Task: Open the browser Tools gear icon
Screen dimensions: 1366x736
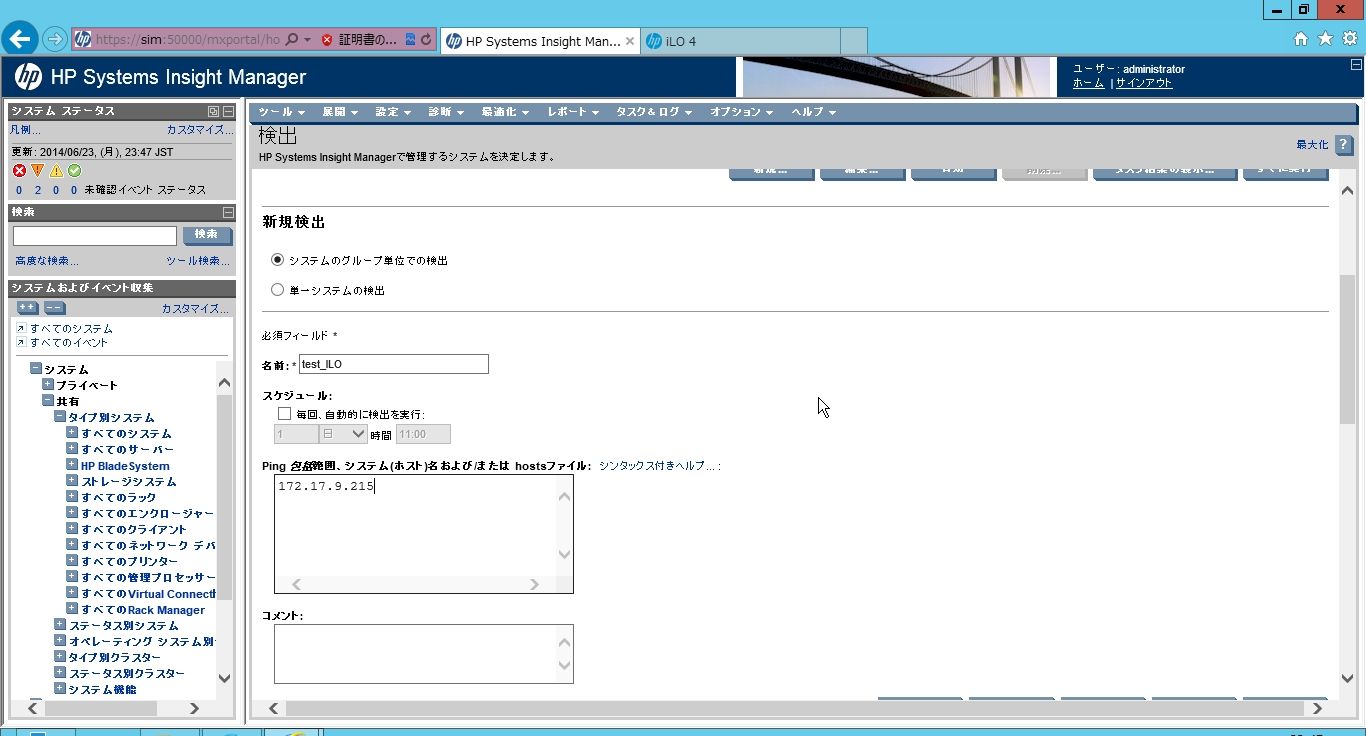Action: 1349,39
